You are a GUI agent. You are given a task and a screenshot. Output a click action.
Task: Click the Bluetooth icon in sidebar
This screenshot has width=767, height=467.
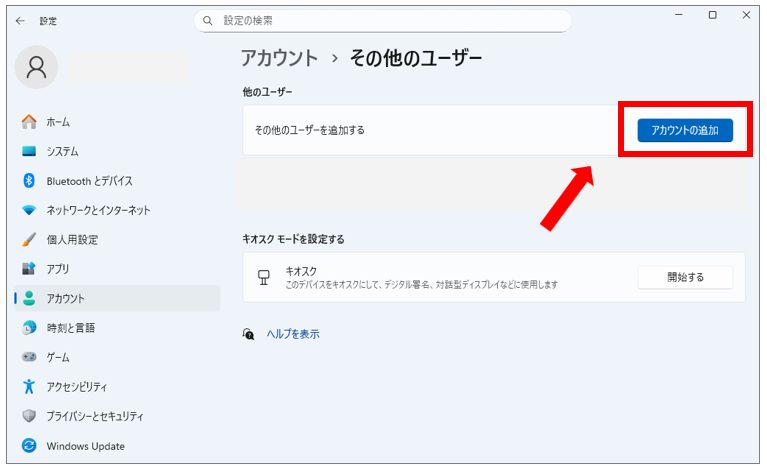point(29,180)
